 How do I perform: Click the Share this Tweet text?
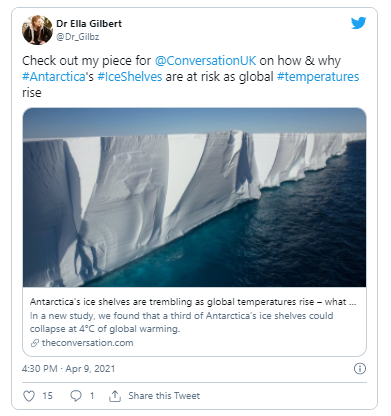[164, 396]
